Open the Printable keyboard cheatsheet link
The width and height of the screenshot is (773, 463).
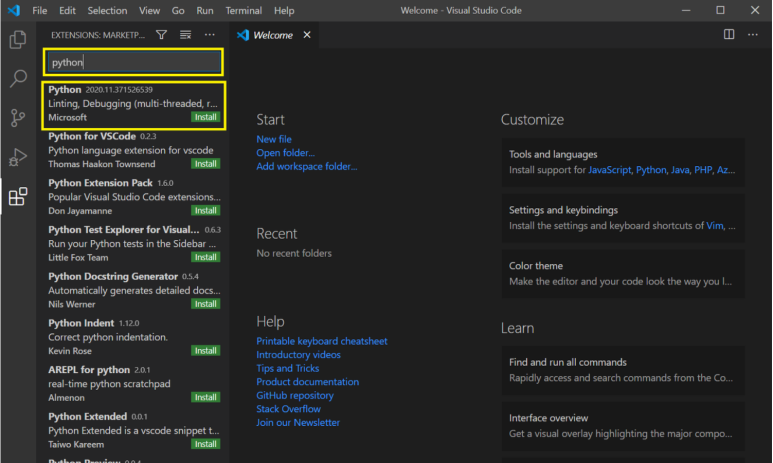pyautogui.click(x=321, y=341)
